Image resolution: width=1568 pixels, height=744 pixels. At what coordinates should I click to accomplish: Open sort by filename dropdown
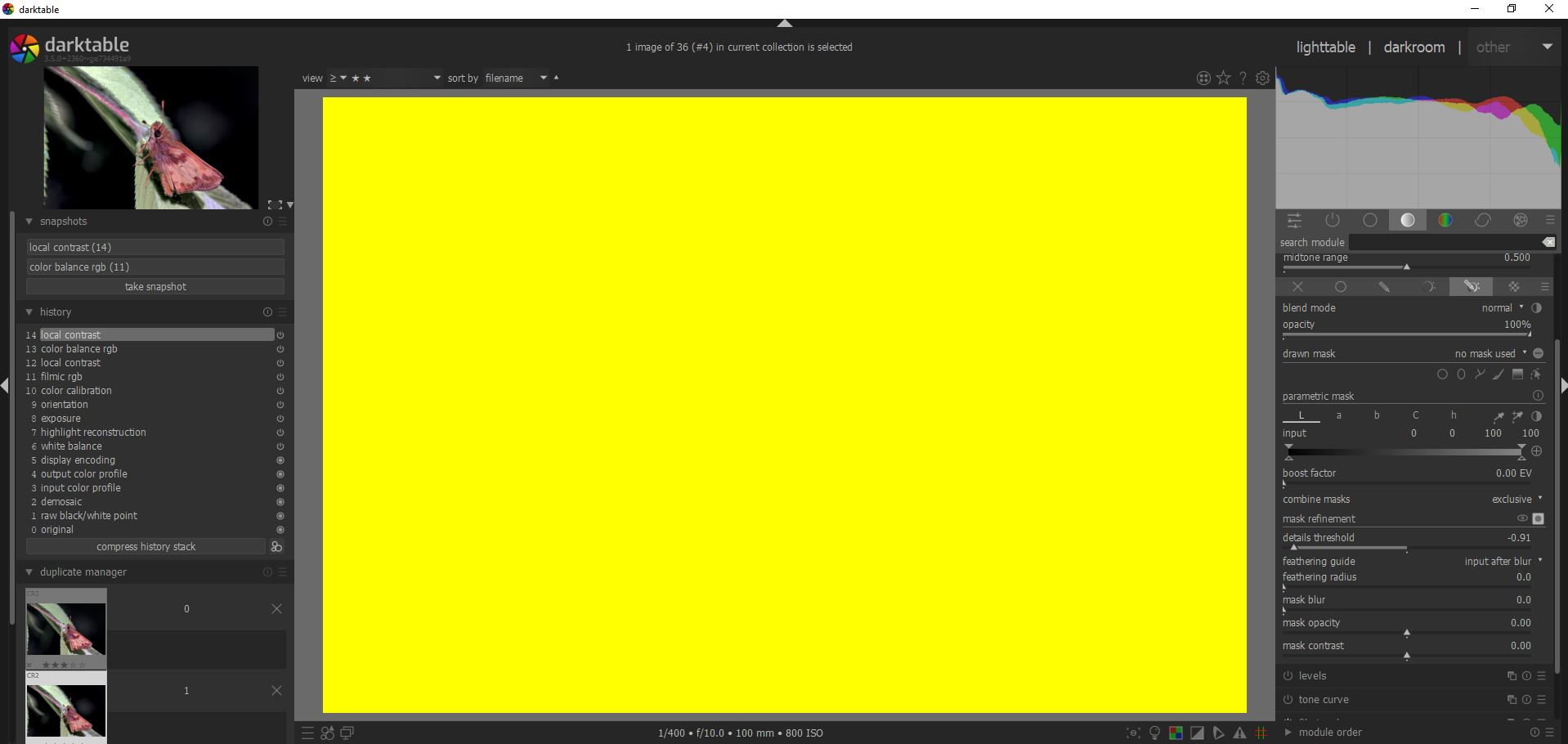coord(516,78)
